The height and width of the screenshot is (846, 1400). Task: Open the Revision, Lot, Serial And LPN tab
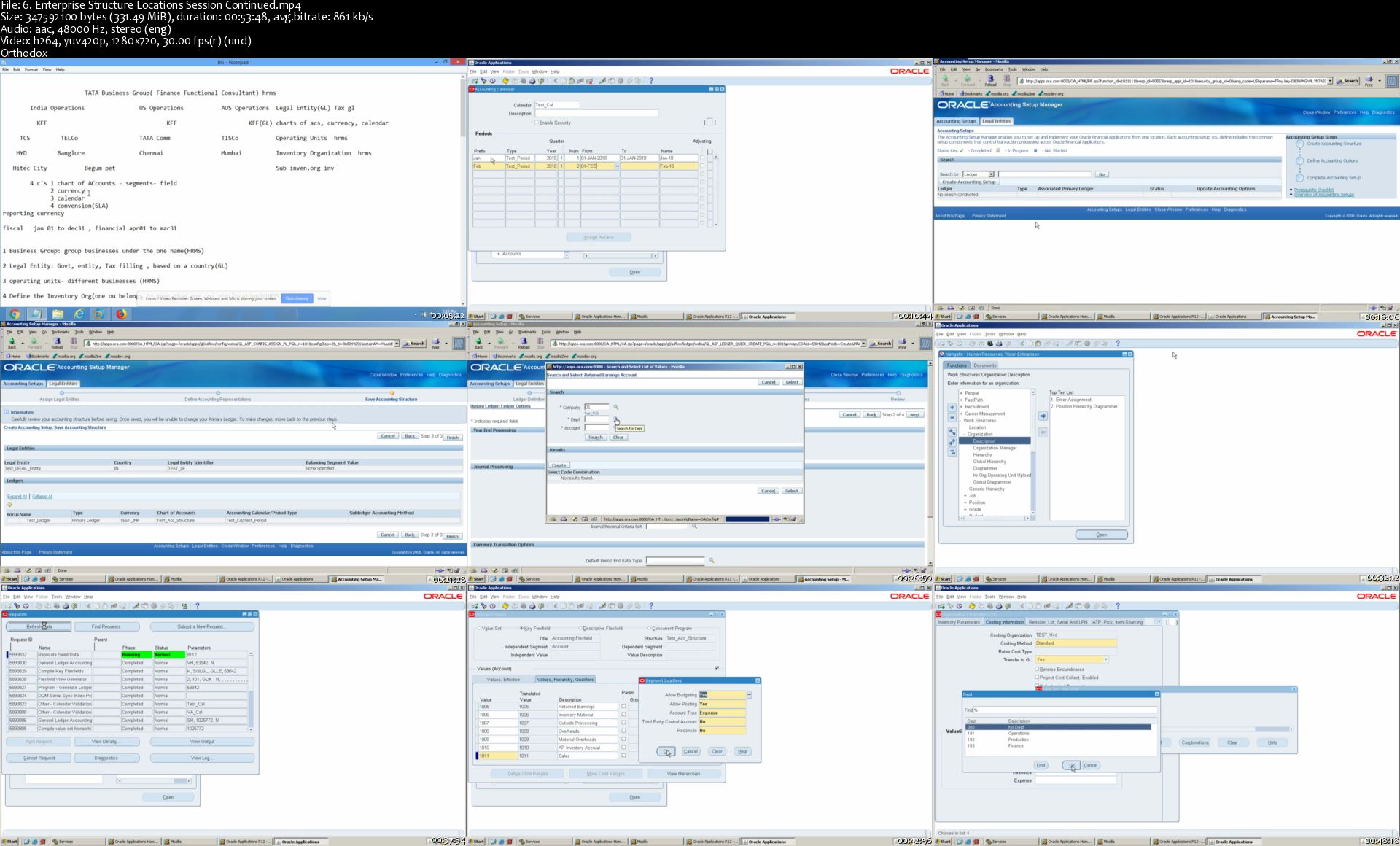(x=1057, y=622)
